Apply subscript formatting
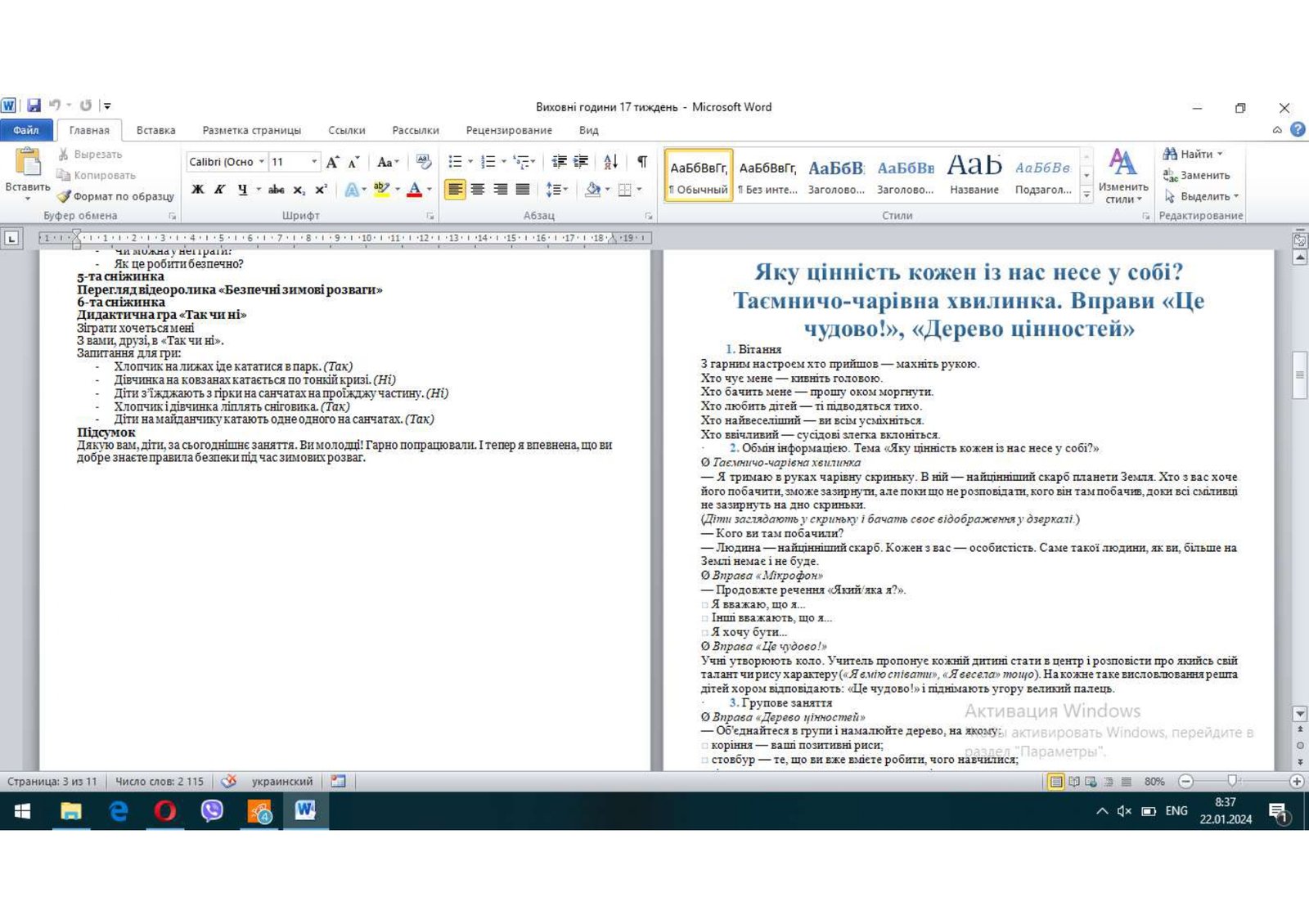Image resolution: width=1309 pixels, height=924 pixels. pyautogui.click(x=299, y=190)
